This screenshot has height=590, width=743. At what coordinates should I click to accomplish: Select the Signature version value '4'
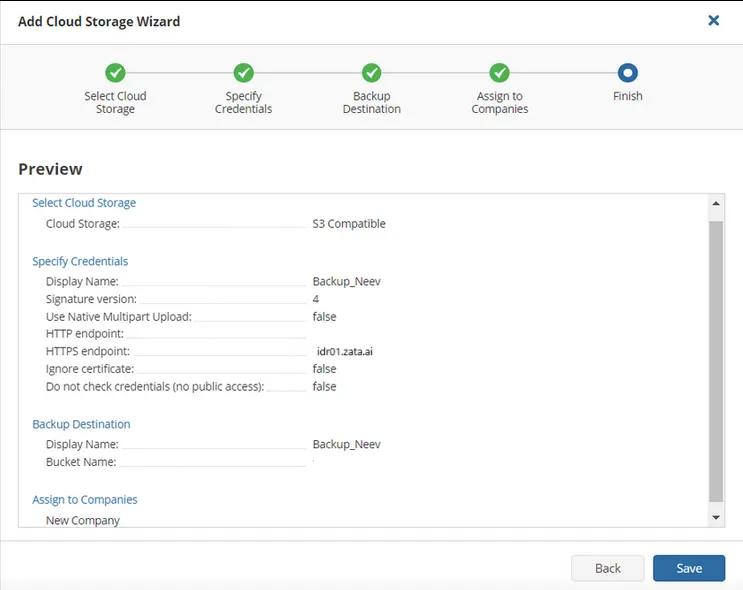click(316, 299)
